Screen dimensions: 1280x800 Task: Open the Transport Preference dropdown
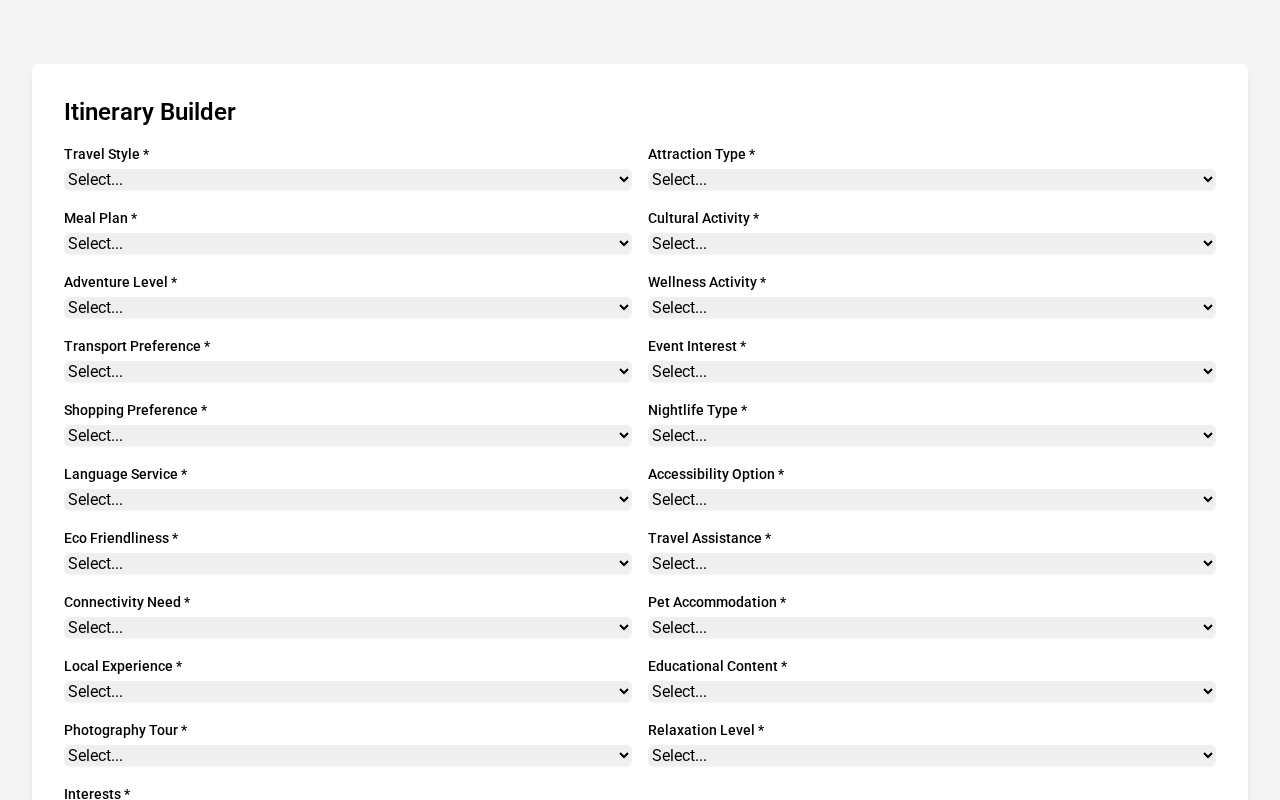point(347,372)
